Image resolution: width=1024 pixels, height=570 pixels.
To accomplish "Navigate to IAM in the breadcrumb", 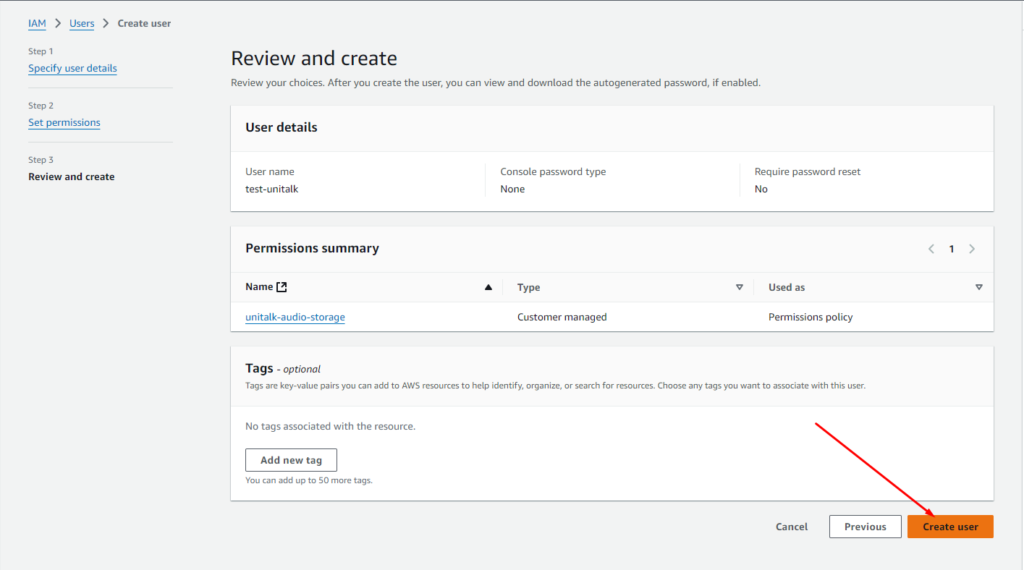I will pos(37,23).
